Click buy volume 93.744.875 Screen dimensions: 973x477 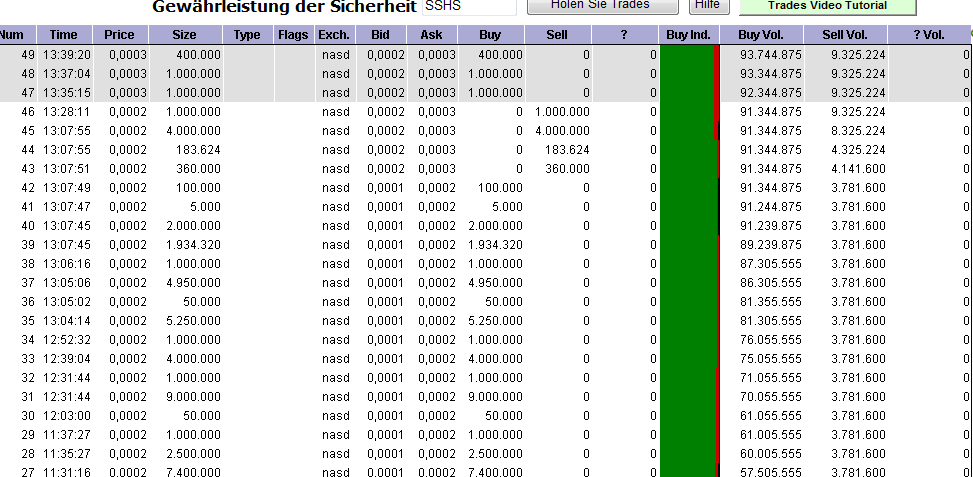click(x=771, y=55)
